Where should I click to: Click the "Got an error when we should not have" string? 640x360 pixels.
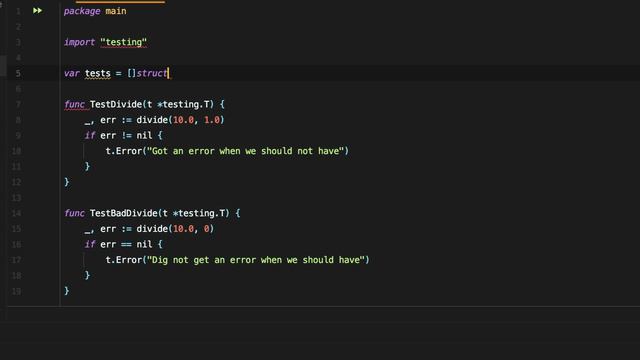tap(245, 151)
